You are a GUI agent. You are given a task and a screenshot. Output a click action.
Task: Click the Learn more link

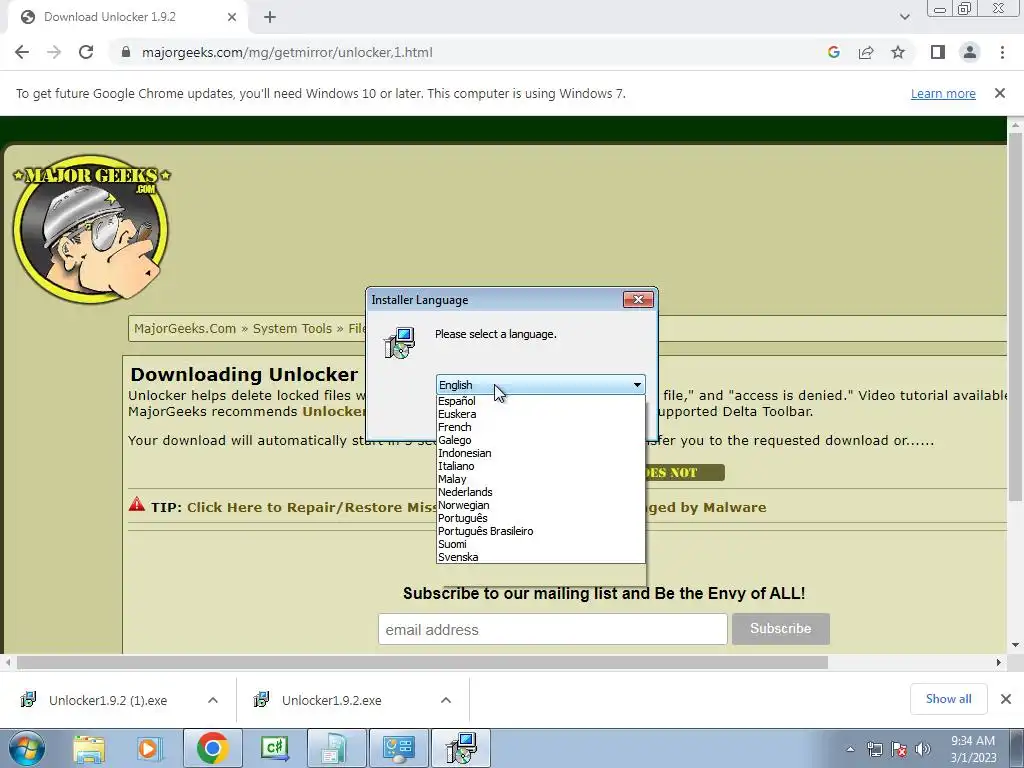[943, 93]
